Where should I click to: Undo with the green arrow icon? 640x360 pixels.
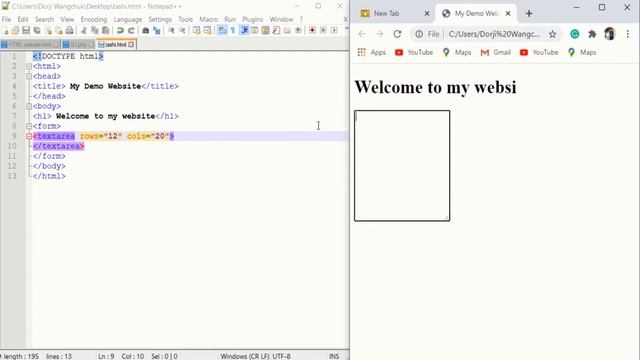point(120,31)
